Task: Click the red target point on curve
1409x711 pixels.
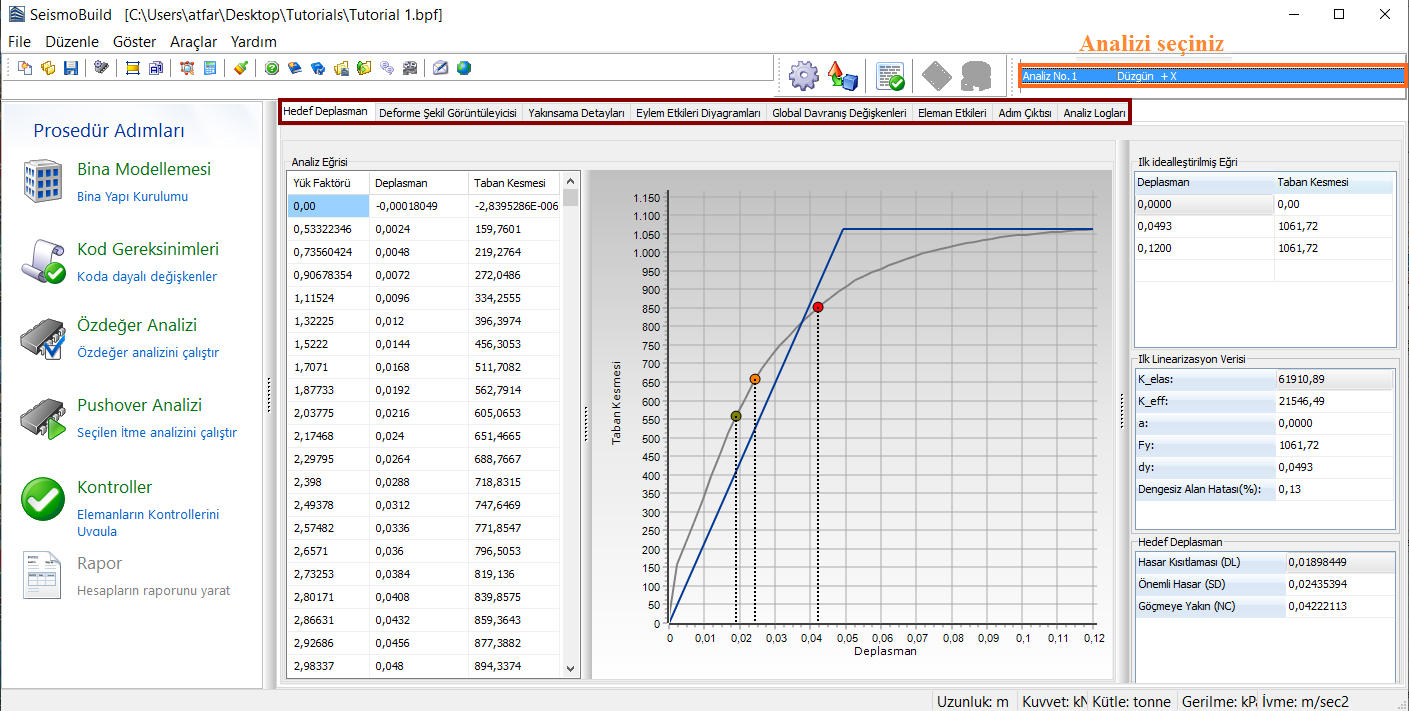Action: (x=818, y=307)
